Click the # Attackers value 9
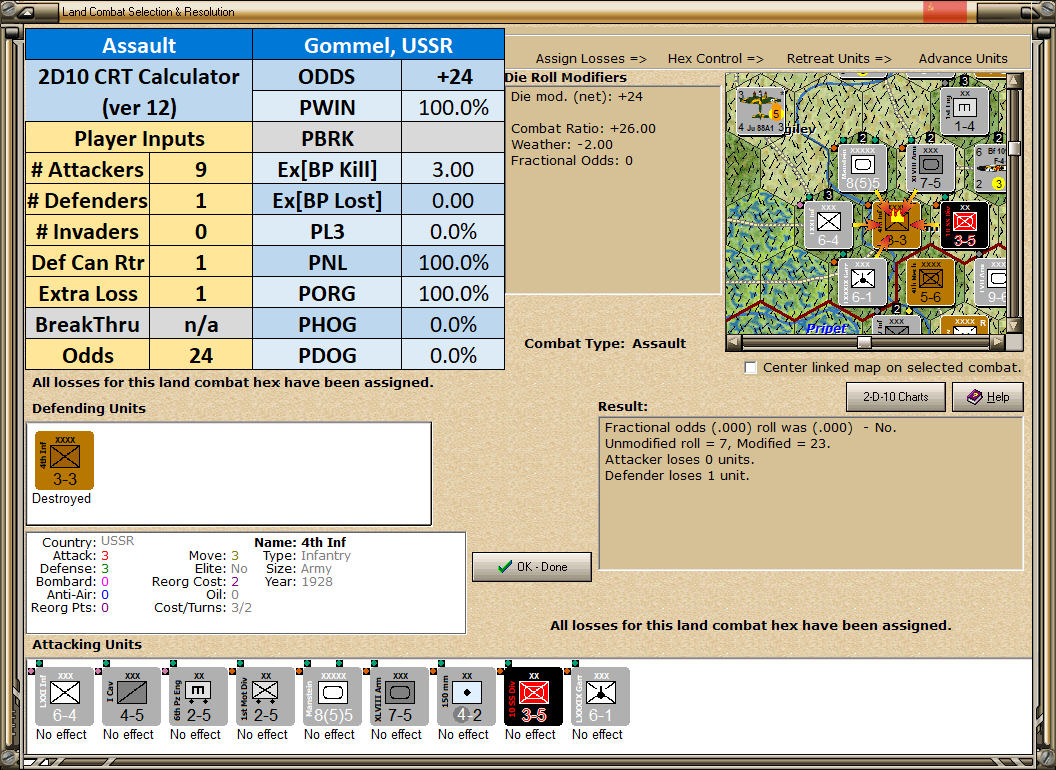Image resolution: width=1056 pixels, height=770 pixels. [201, 169]
